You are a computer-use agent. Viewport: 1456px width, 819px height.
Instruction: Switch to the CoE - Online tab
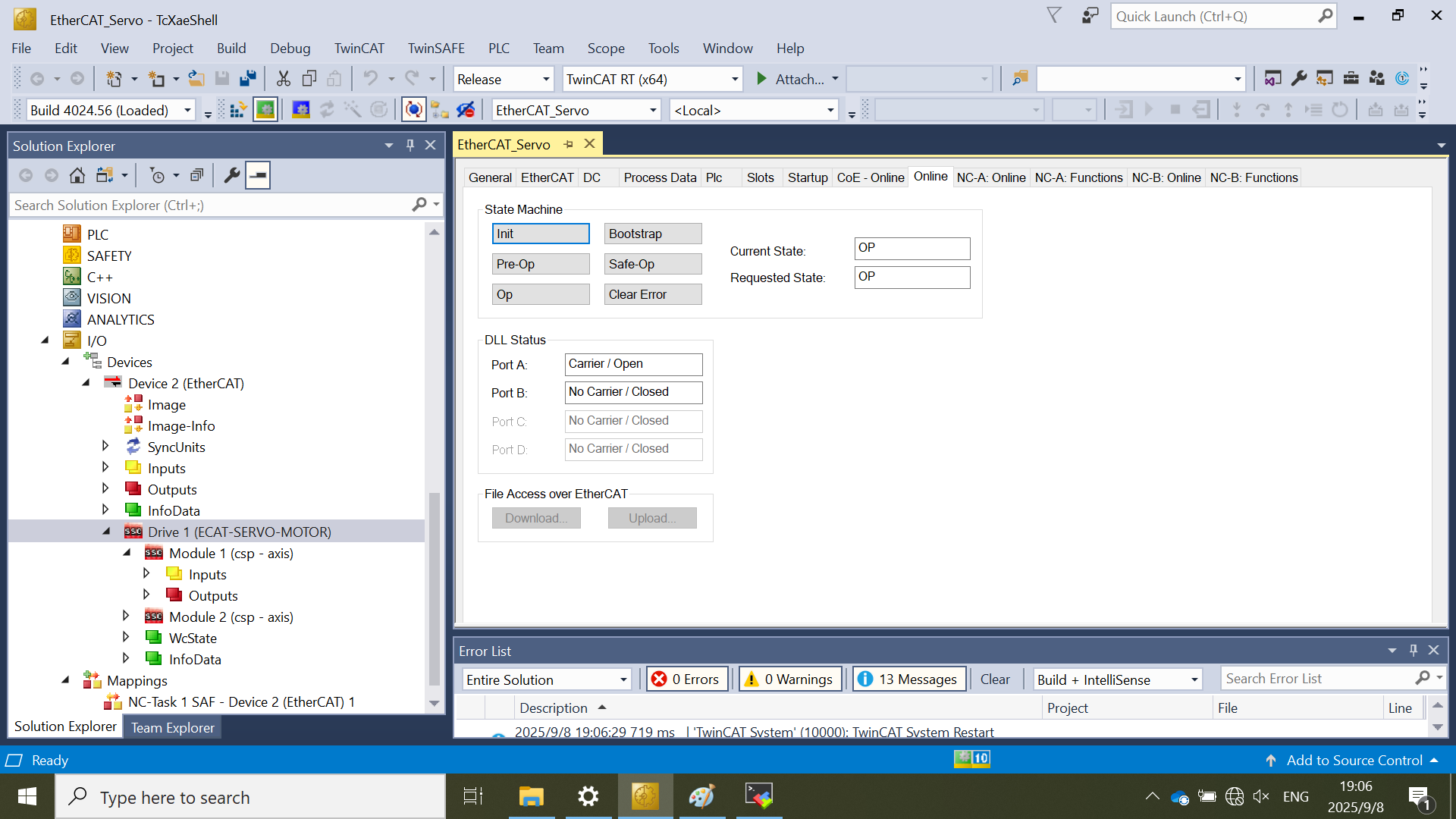(x=870, y=177)
